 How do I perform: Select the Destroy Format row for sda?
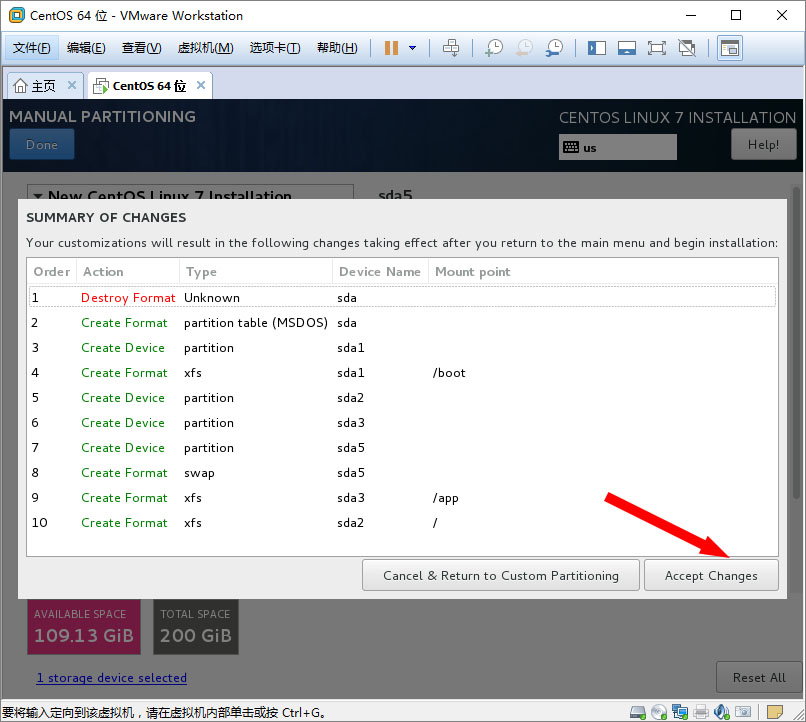tap(400, 298)
